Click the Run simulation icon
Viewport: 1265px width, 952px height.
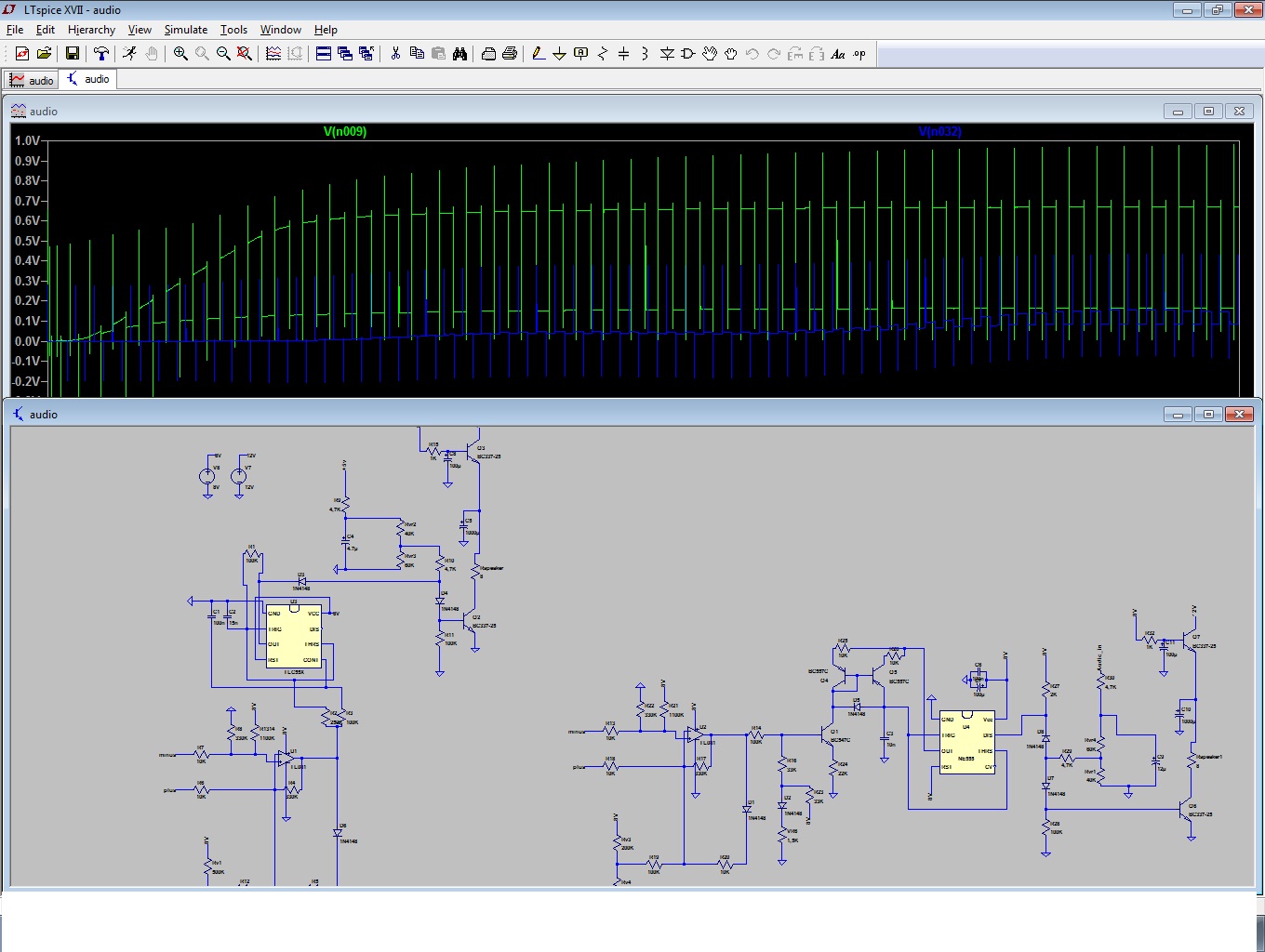pos(129,54)
